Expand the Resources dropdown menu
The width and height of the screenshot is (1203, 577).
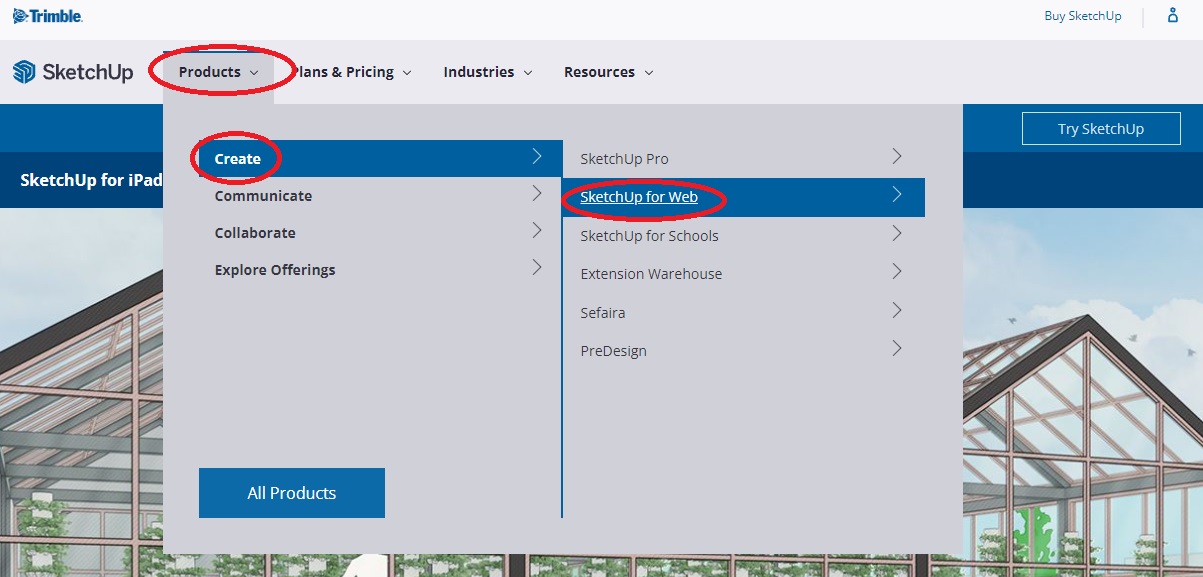pyautogui.click(x=608, y=72)
